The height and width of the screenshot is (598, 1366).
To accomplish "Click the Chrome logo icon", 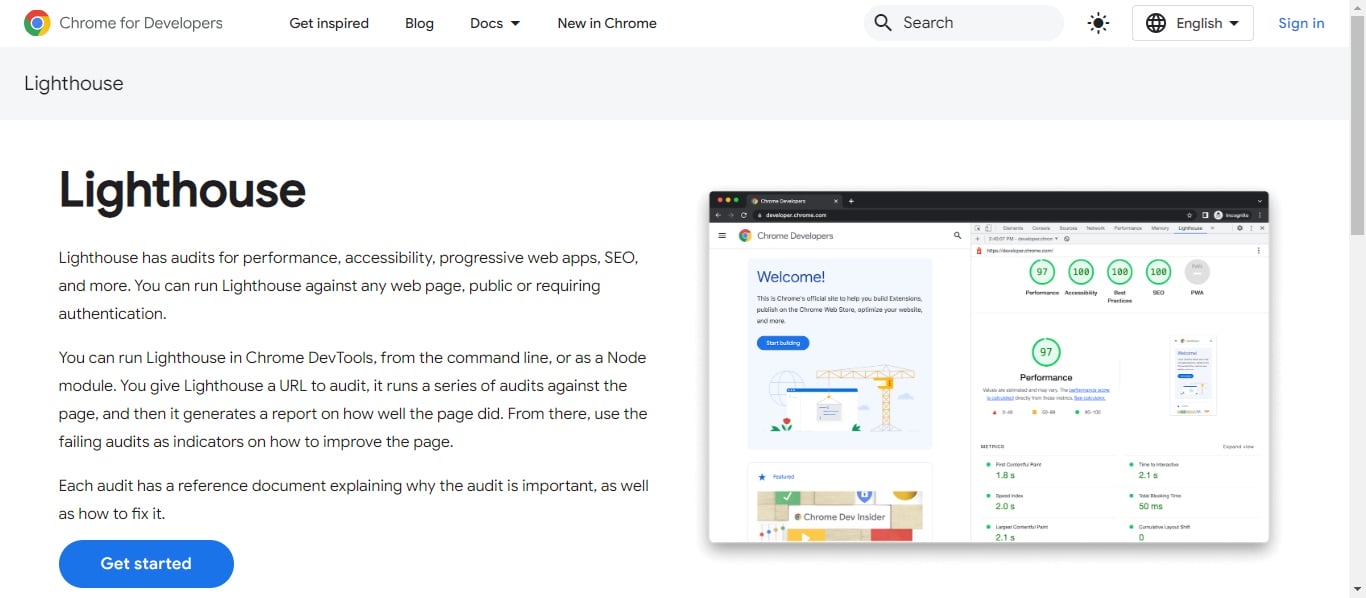I will 37,23.
